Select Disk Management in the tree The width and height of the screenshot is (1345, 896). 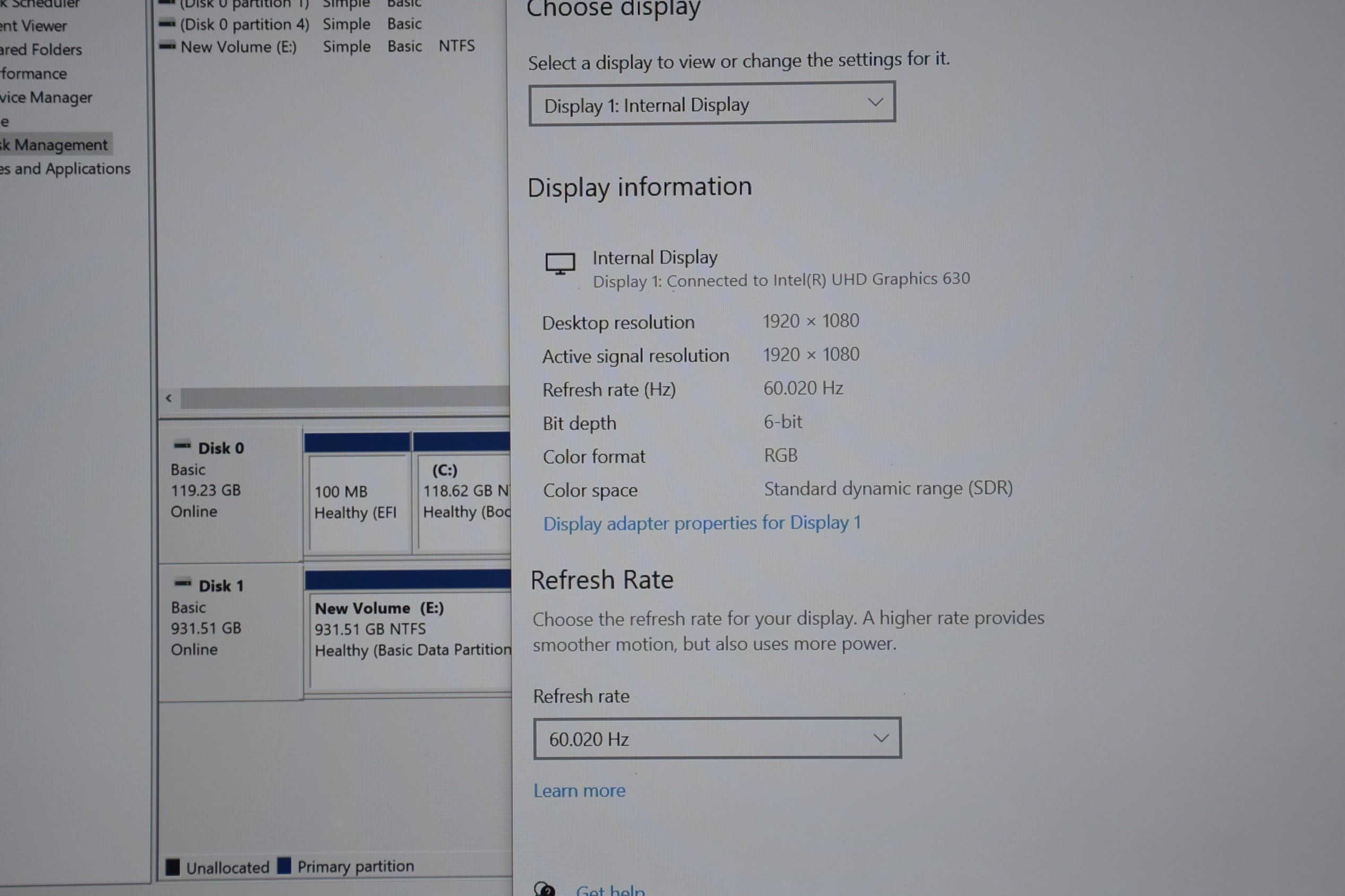click(54, 145)
